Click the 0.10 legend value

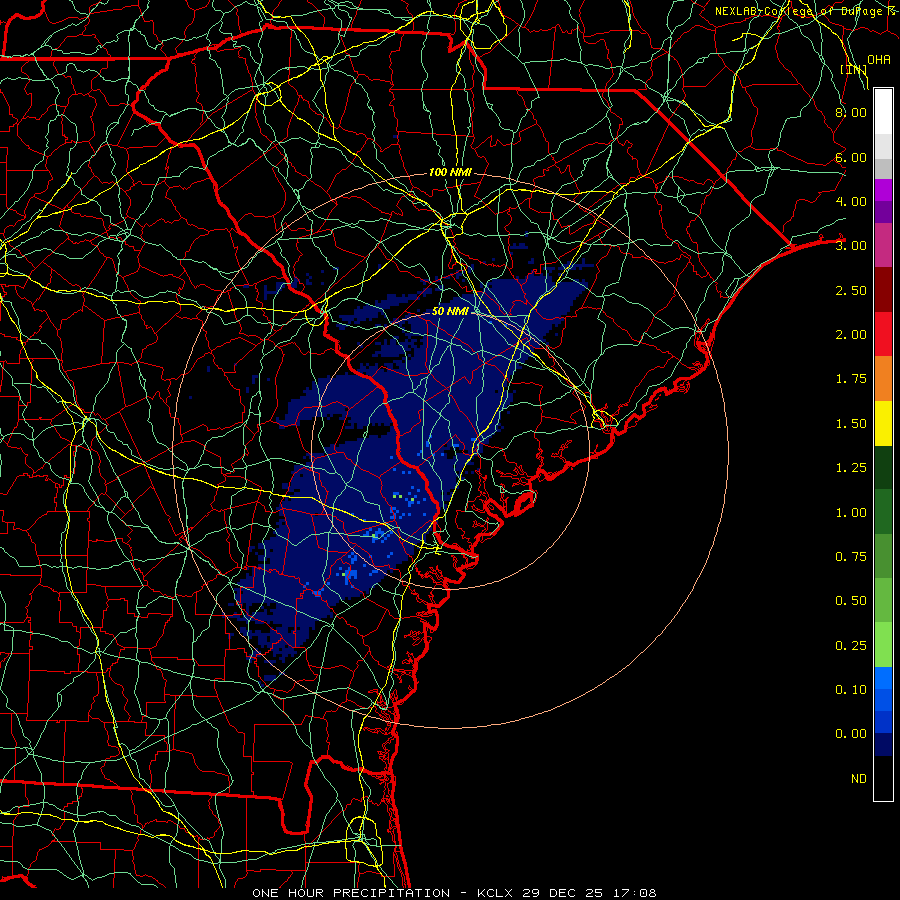click(x=851, y=690)
